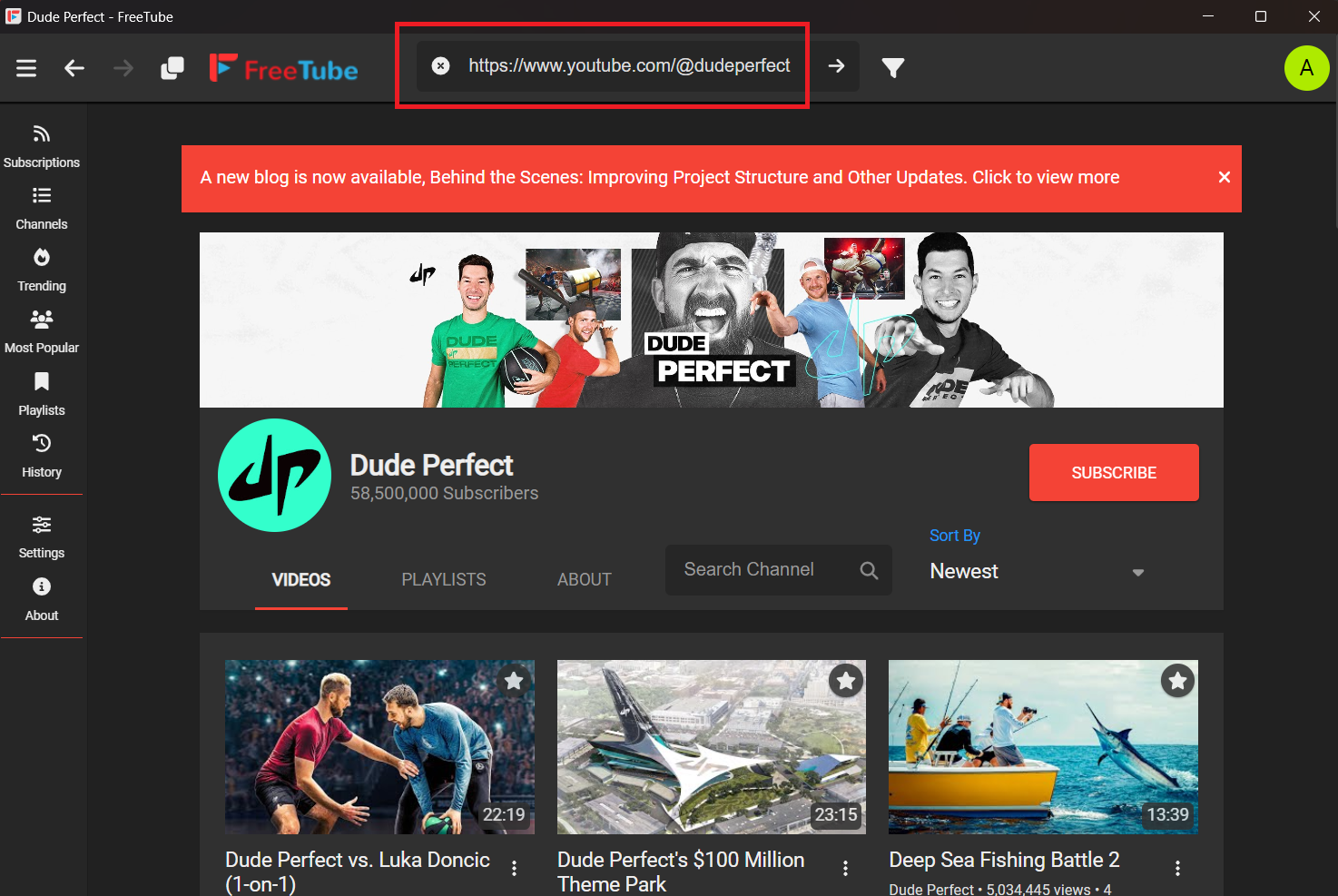Favorite the Theme Park video star

(846, 681)
